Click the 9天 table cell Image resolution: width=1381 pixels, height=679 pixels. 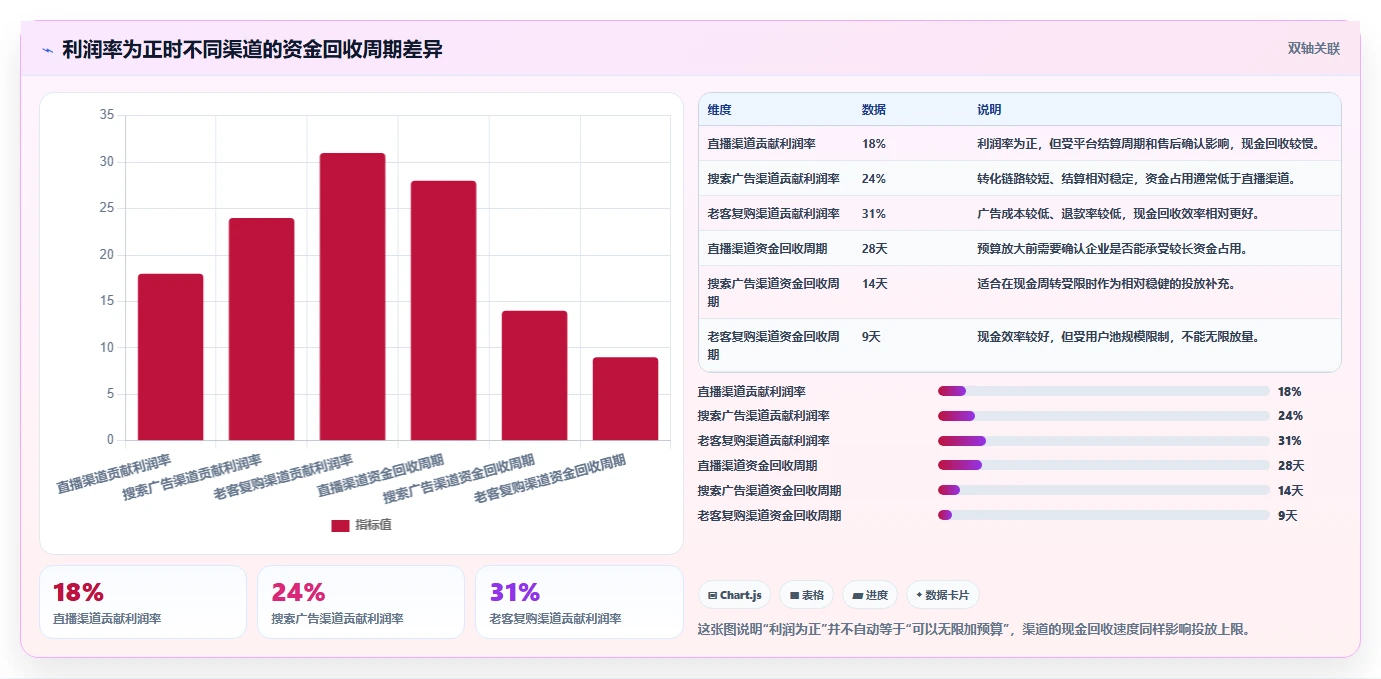tap(871, 337)
